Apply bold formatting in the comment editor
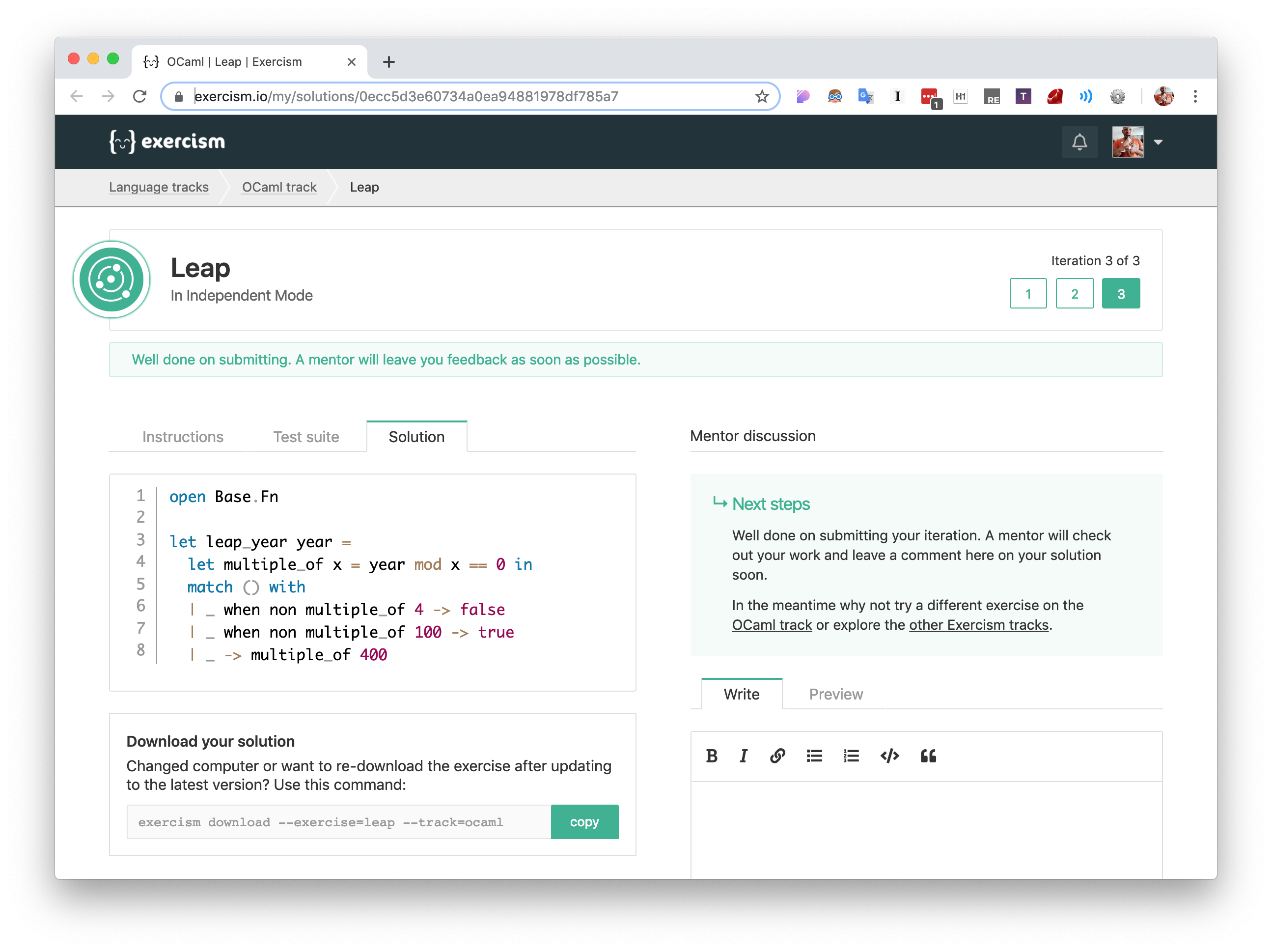The height and width of the screenshot is (952, 1272). (712, 756)
